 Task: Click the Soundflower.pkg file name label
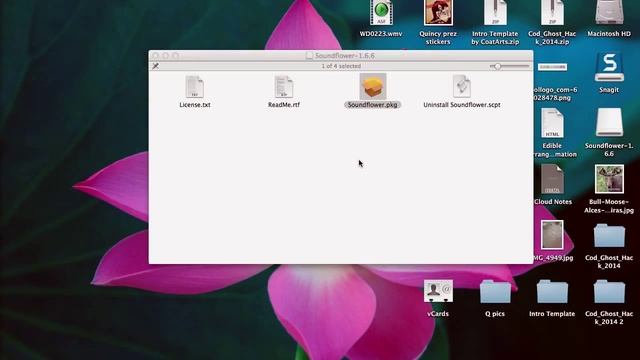372,105
